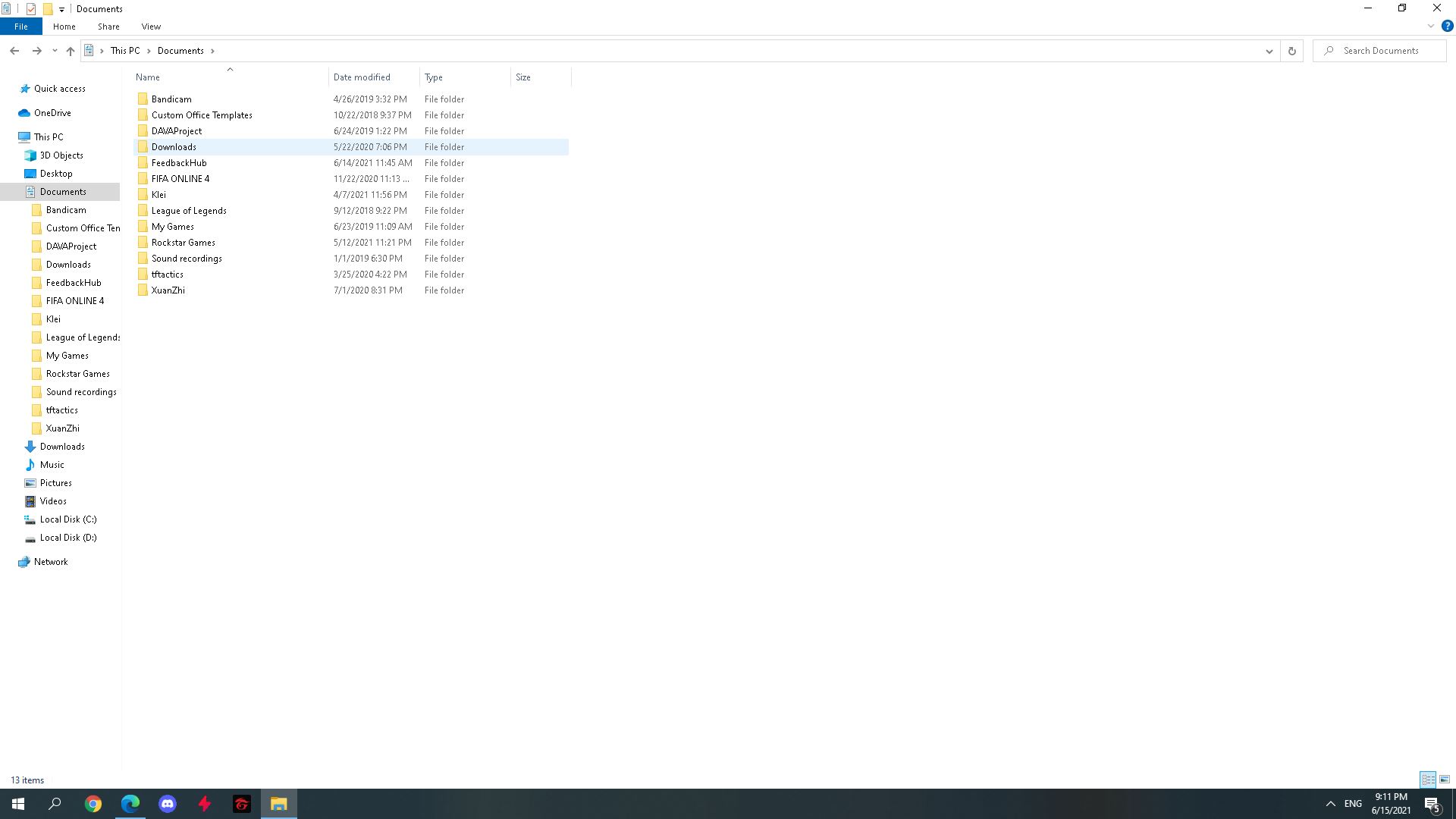Switch to large icons view toggle
Image resolution: width=1456 pixels, height=819 pixels.
(1445, 780)
